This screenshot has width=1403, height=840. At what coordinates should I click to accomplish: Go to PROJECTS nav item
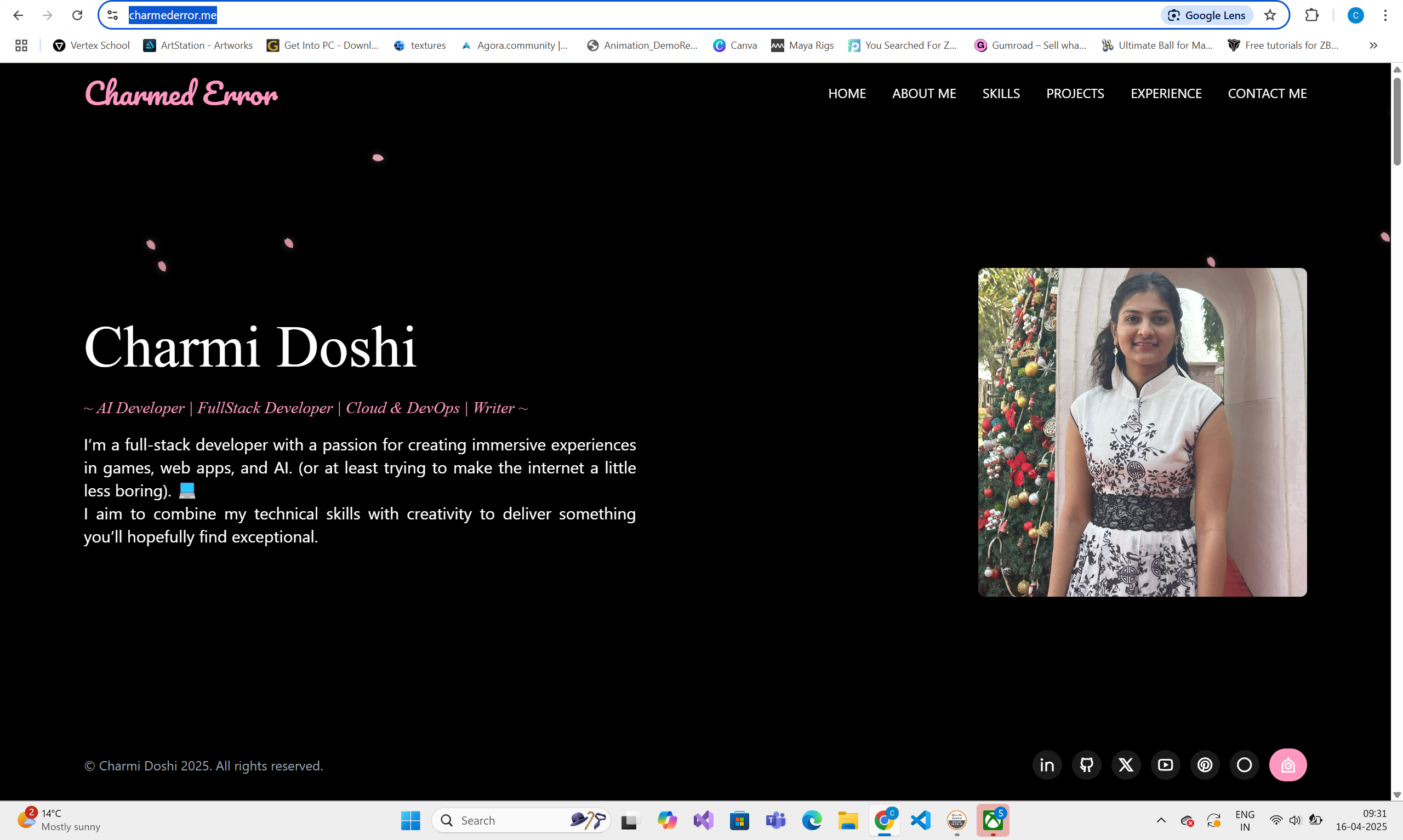1075,93
